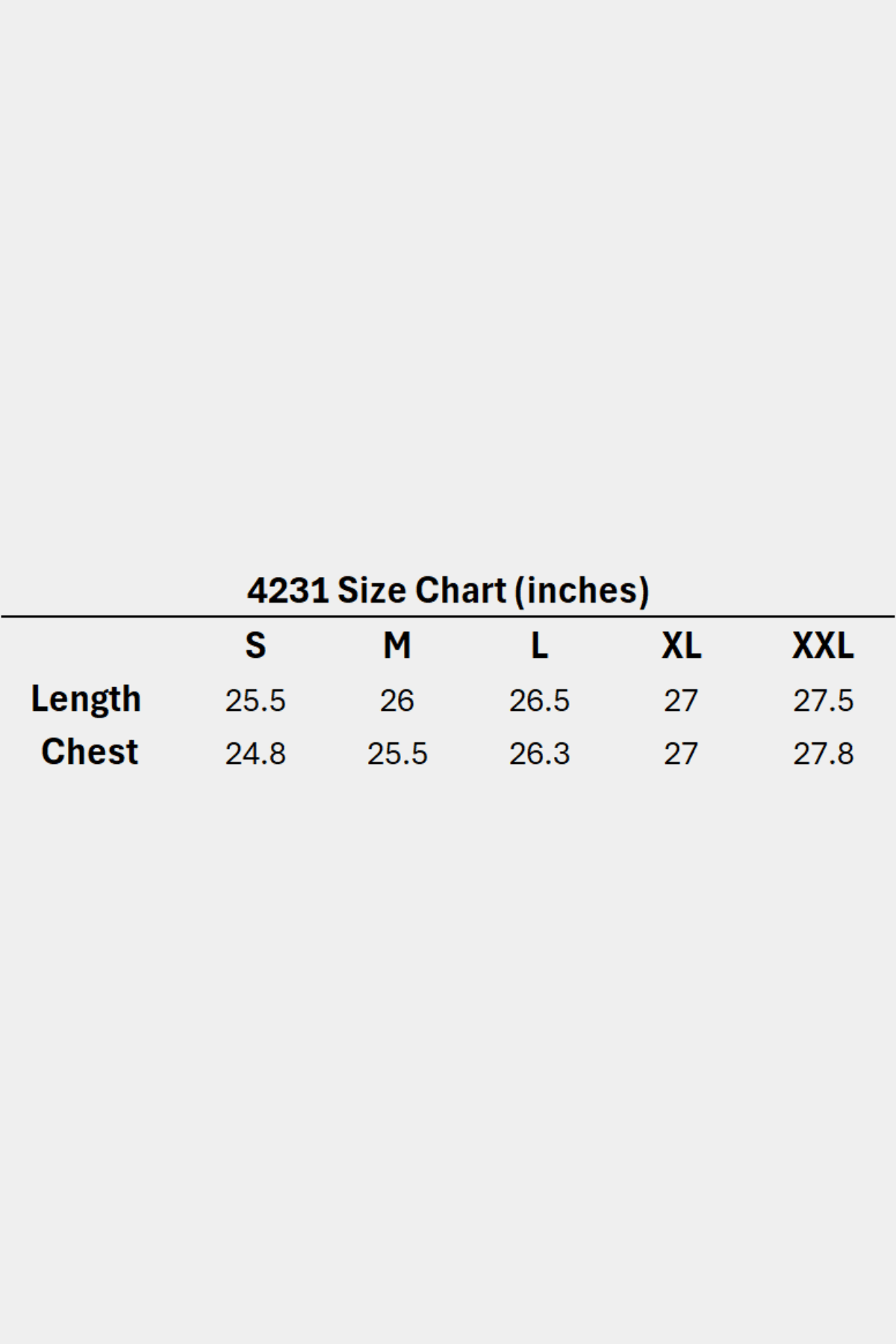Image resolution: width=896 pixels, height=1344 pixels.
Task: Select the M size column header
Action: tap(396, 645)
